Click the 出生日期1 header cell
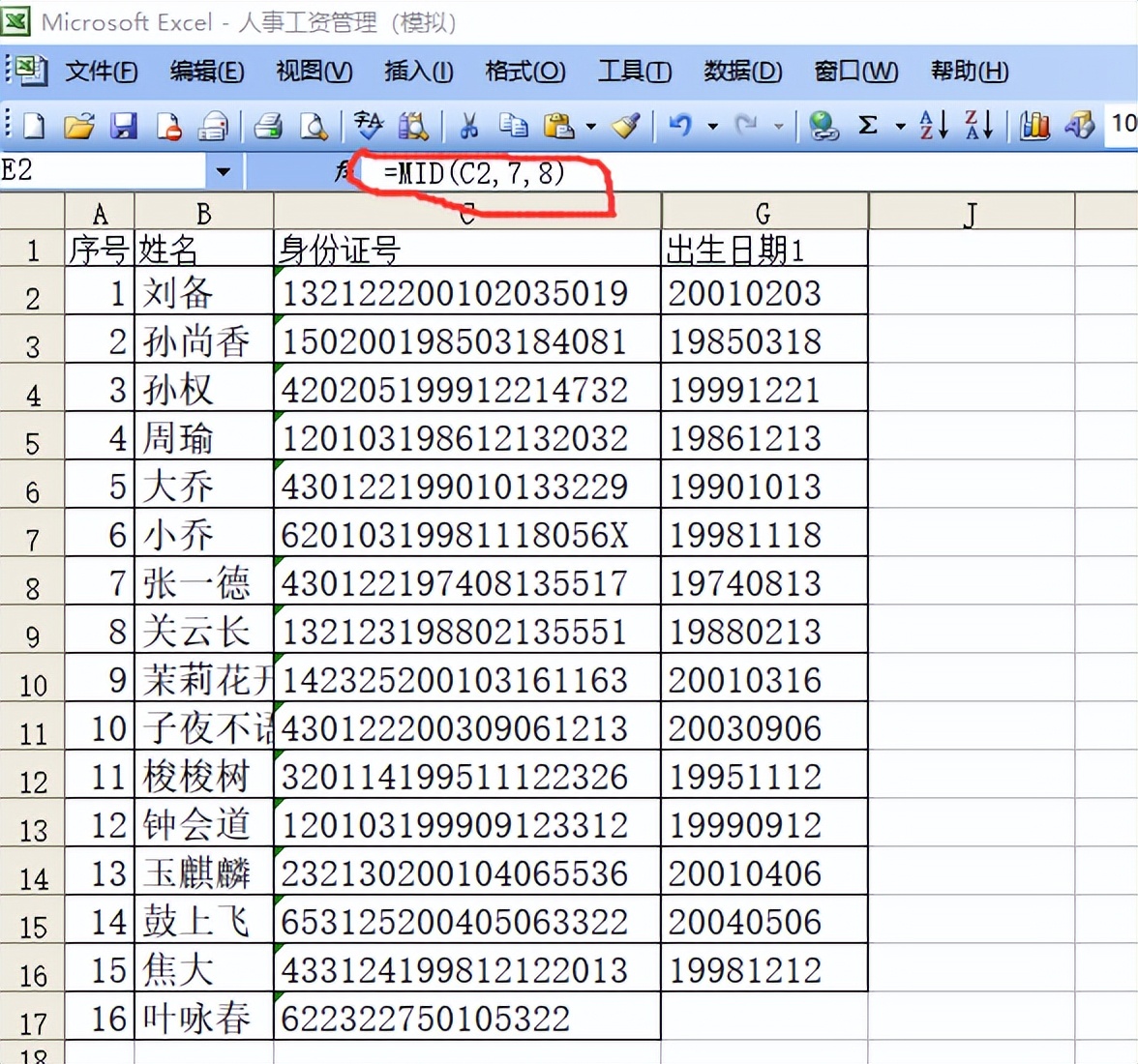The image size is (1138, 1064). click(x=764, y=251)
